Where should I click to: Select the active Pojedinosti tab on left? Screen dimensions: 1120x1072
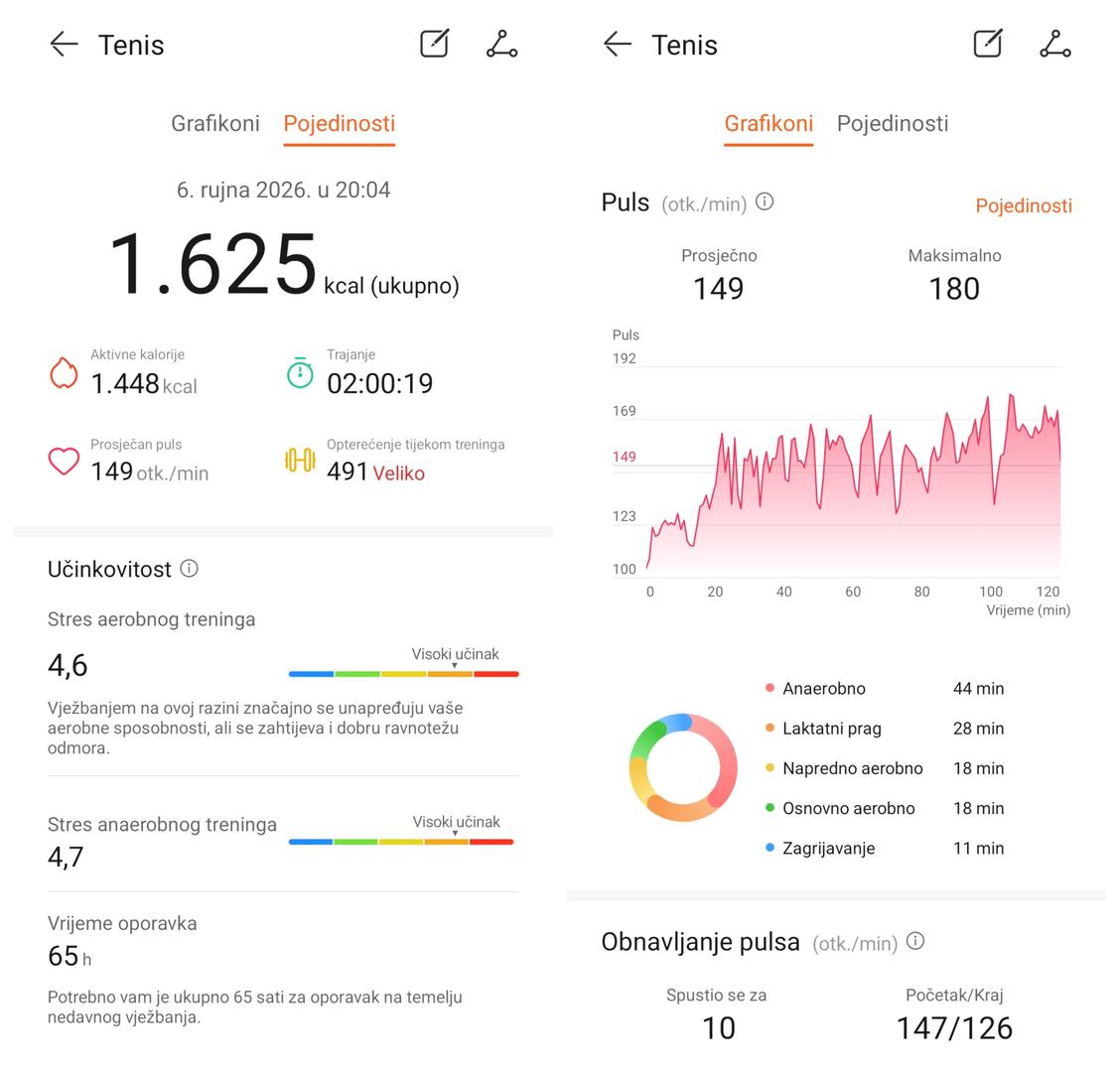coord(340,123)
